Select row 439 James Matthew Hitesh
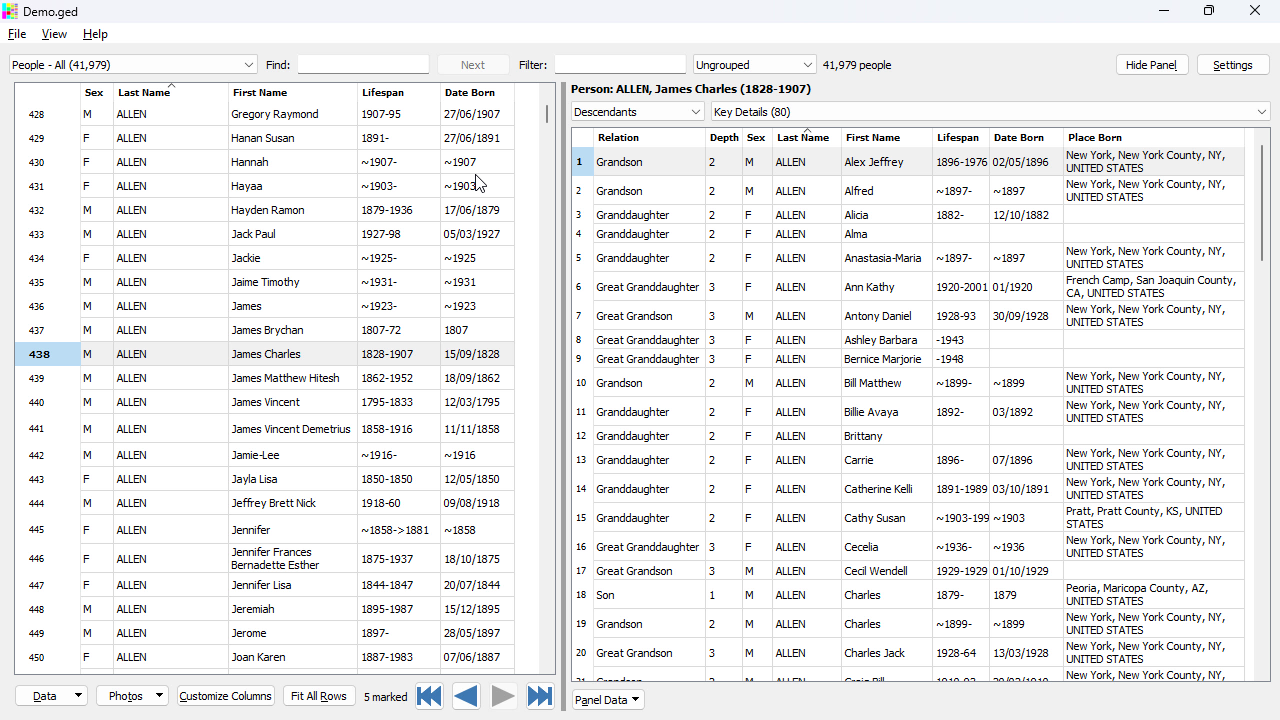 point(265,378)
